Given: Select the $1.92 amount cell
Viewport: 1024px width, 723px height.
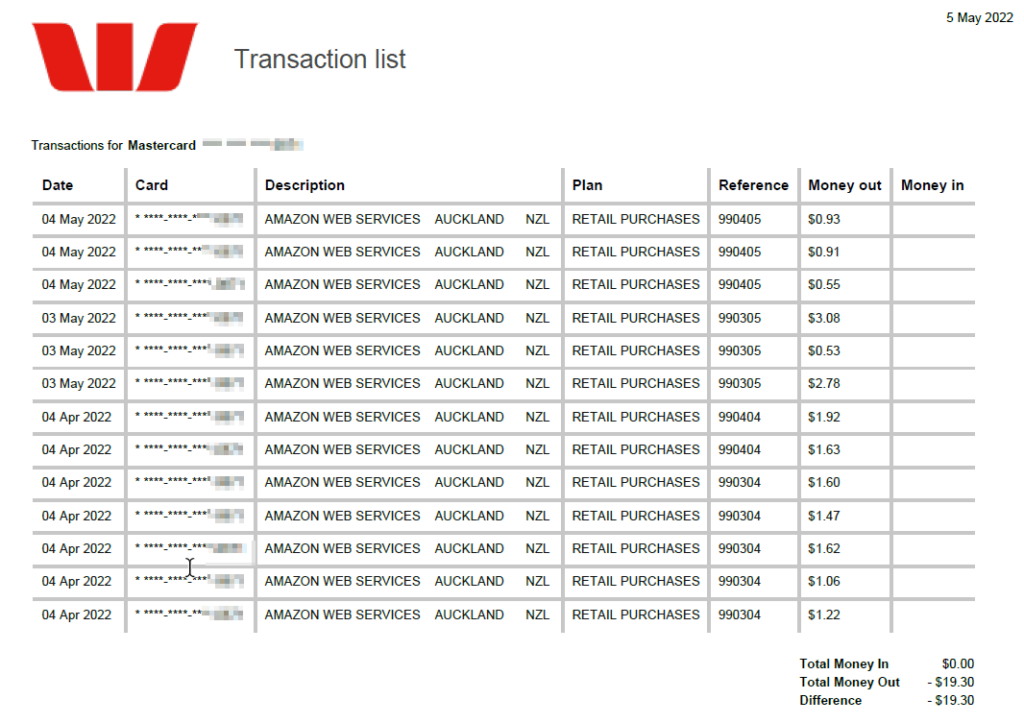Looking at the screenshot, I should point(824,417).
